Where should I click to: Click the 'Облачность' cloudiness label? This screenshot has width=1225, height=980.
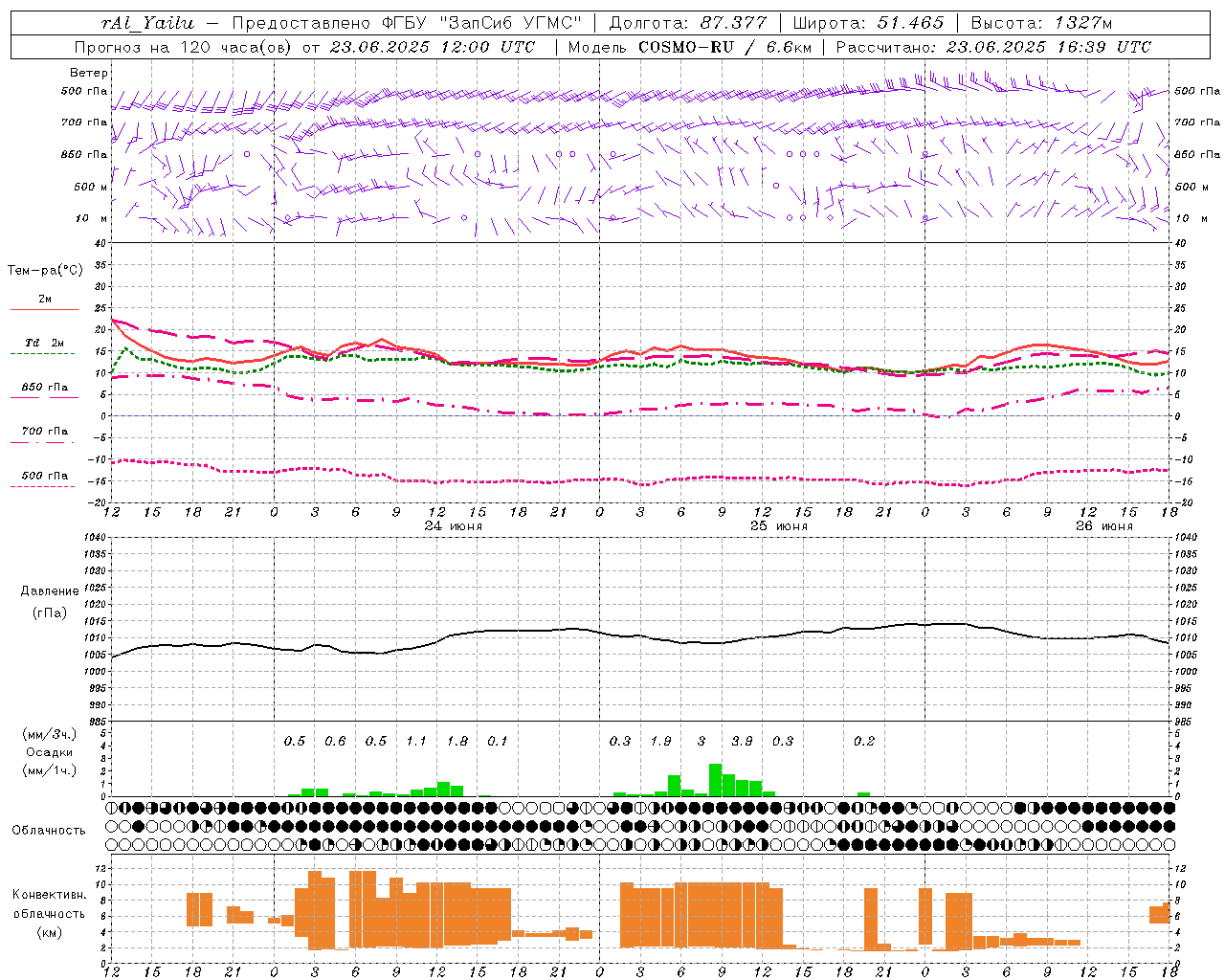[49, 831]
